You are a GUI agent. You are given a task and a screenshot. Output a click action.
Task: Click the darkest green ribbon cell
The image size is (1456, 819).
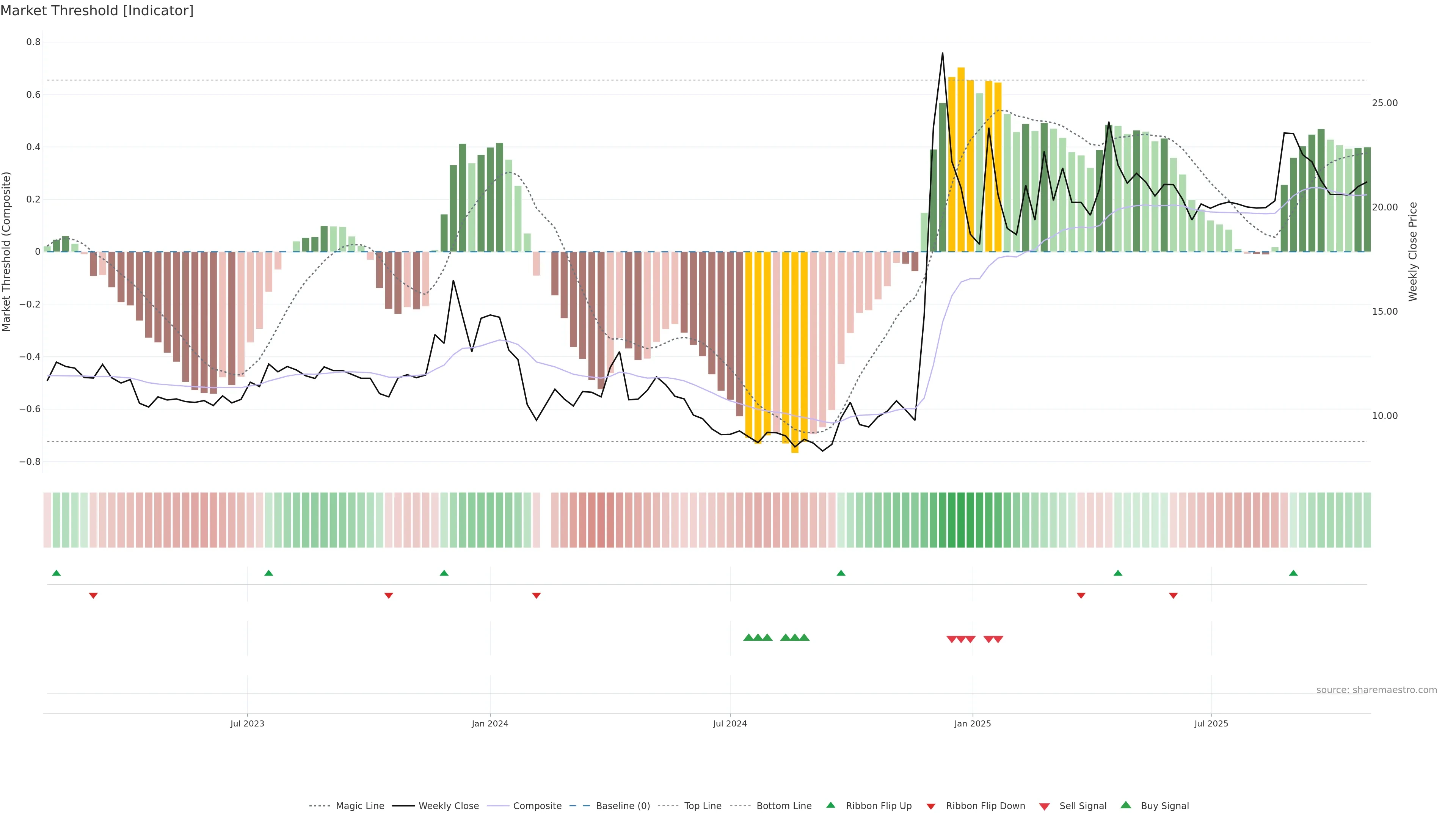tap(961, 520)
